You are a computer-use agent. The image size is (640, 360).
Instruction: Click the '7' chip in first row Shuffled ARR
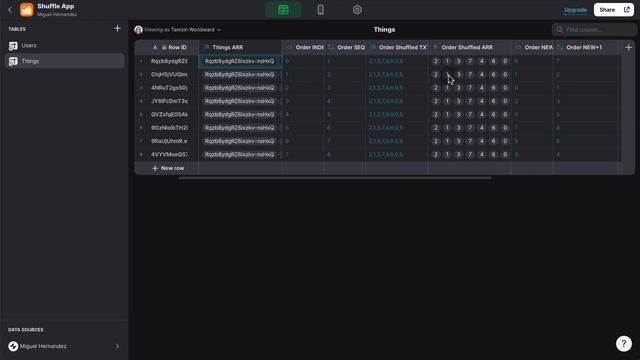pyautogui.click(x=470, y=61)
